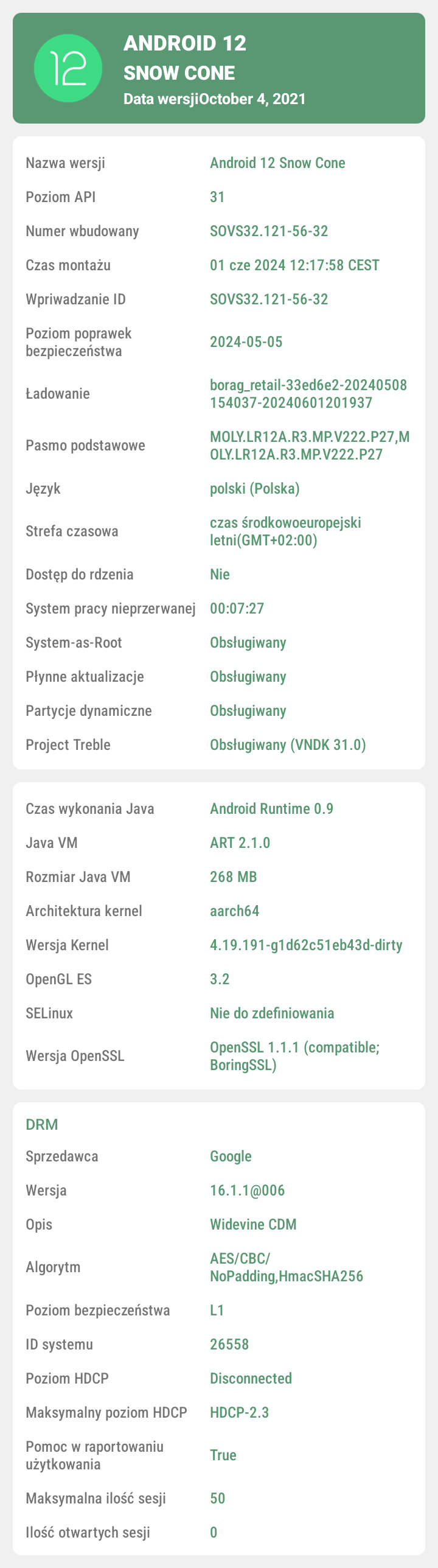Tap the Maksymalny poziom HDCP value

pyautogui.click(x=239, y=1413)
